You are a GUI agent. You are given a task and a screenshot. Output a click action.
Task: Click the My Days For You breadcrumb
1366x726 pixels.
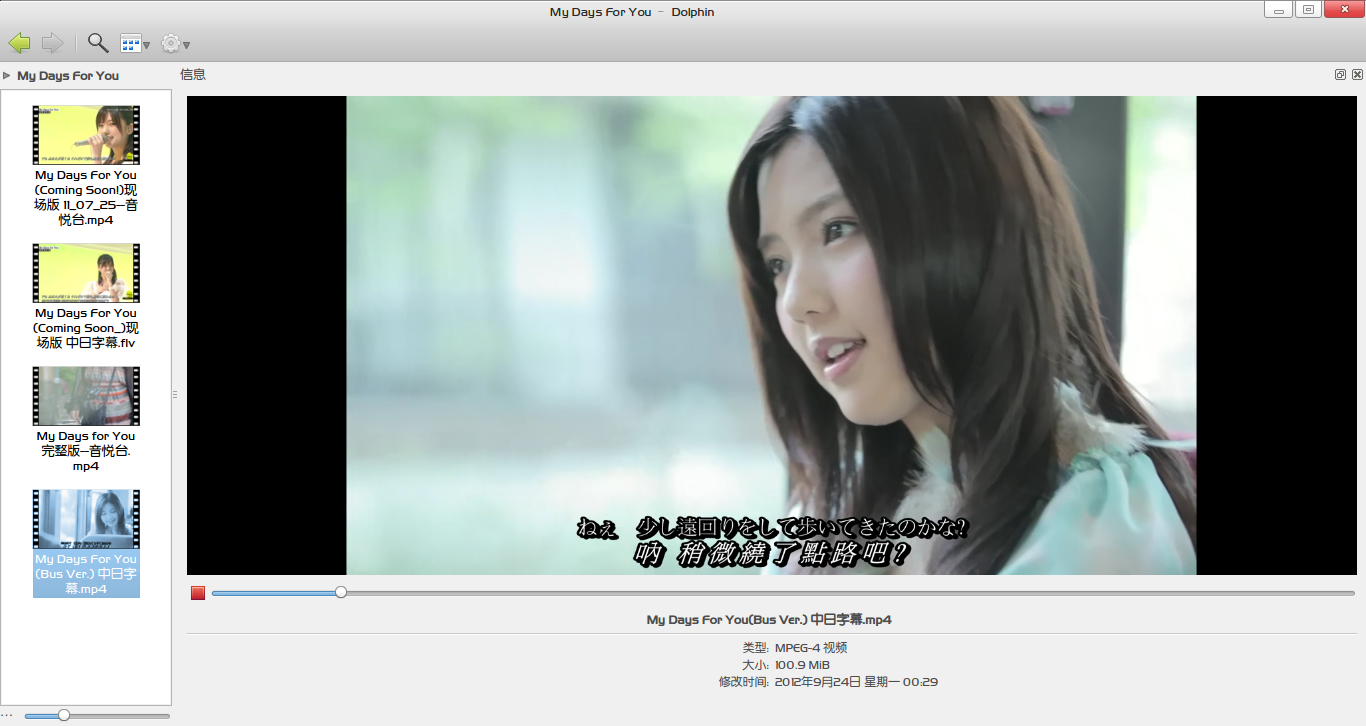point(68,75)
